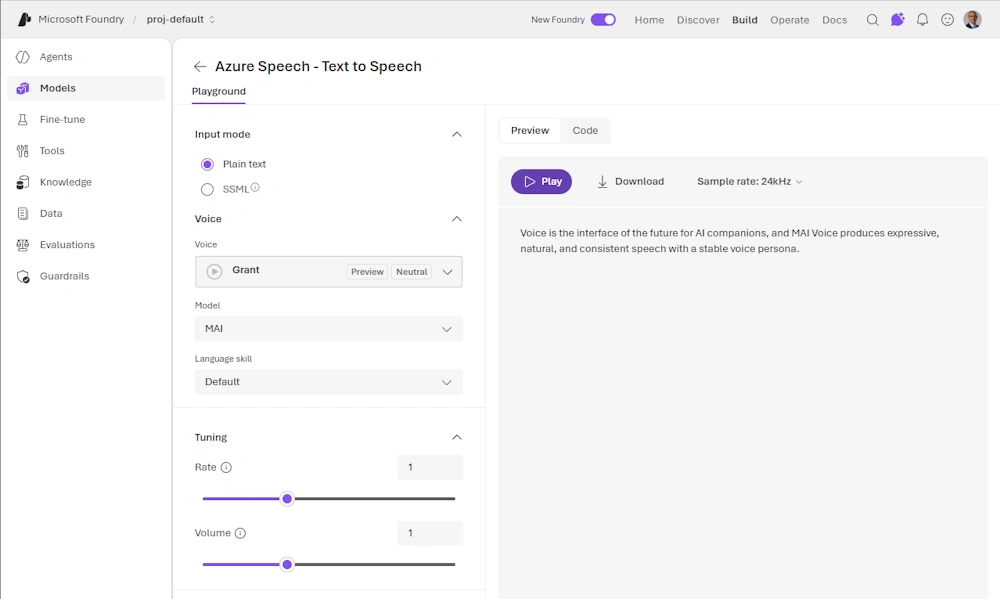
Task: Click the Rate value input field
Action: [430, 467]
